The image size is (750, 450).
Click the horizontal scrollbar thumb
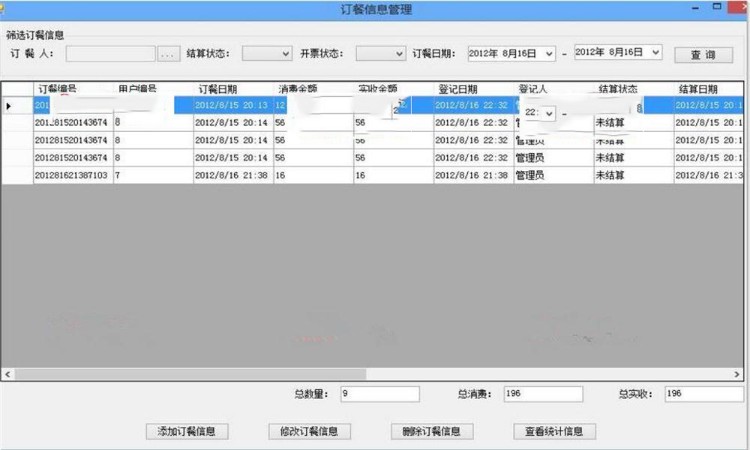click(190, 374)
